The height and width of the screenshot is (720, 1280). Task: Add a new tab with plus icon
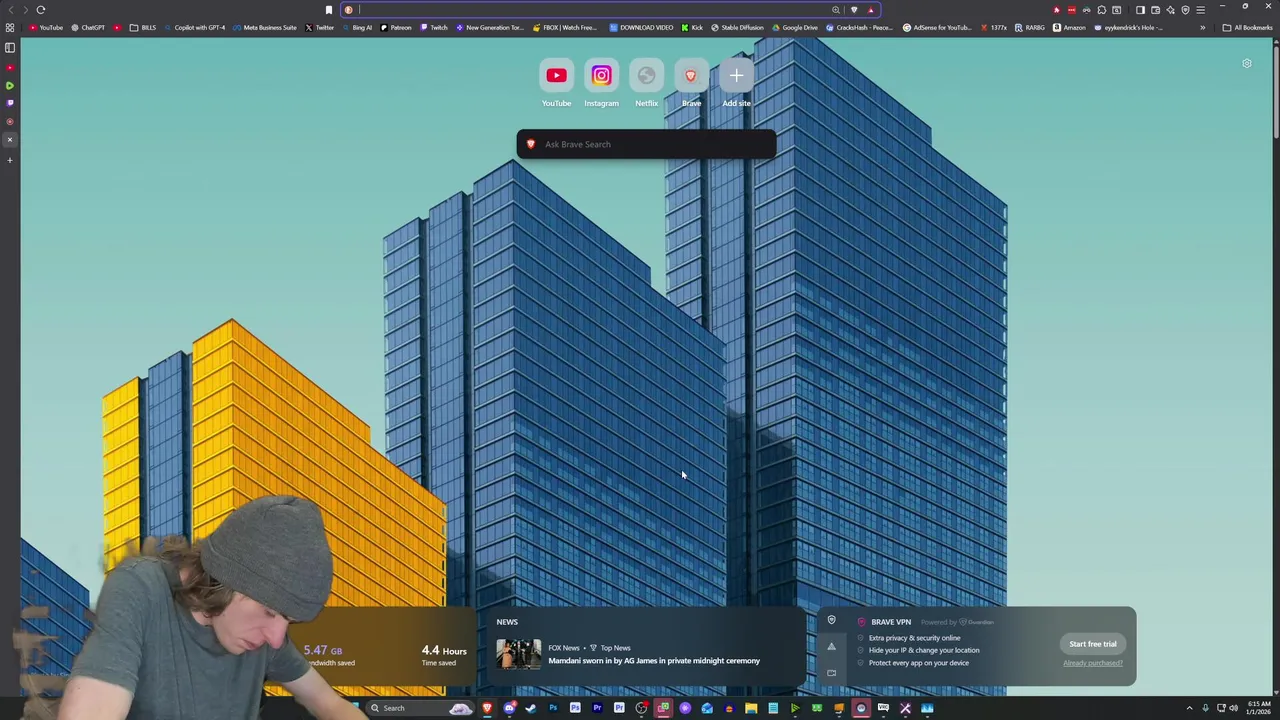(10, 160)
